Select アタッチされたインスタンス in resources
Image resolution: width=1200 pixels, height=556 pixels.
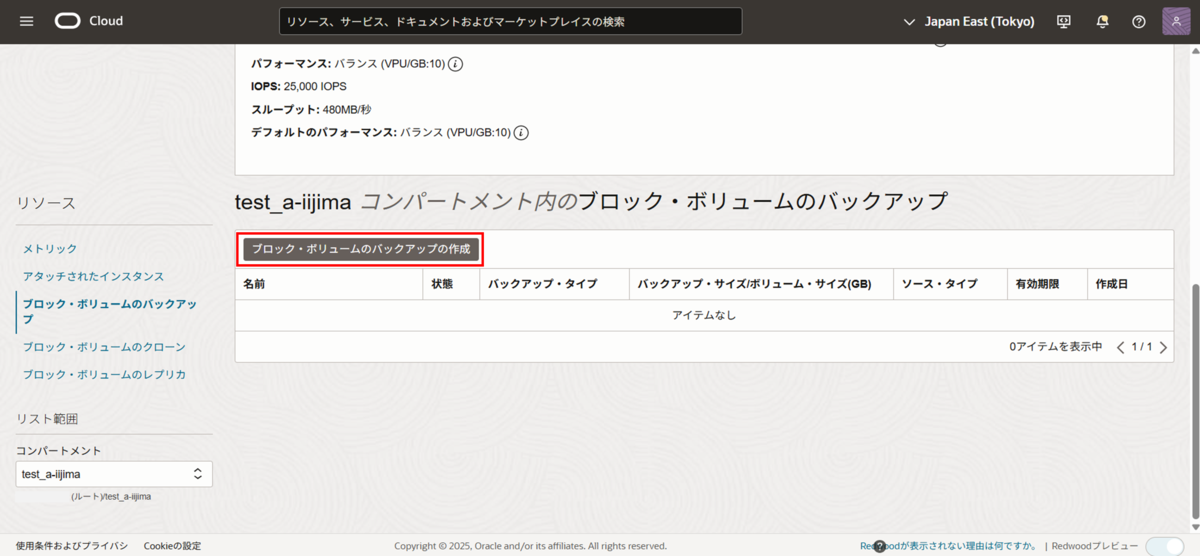tap(93, 276)
